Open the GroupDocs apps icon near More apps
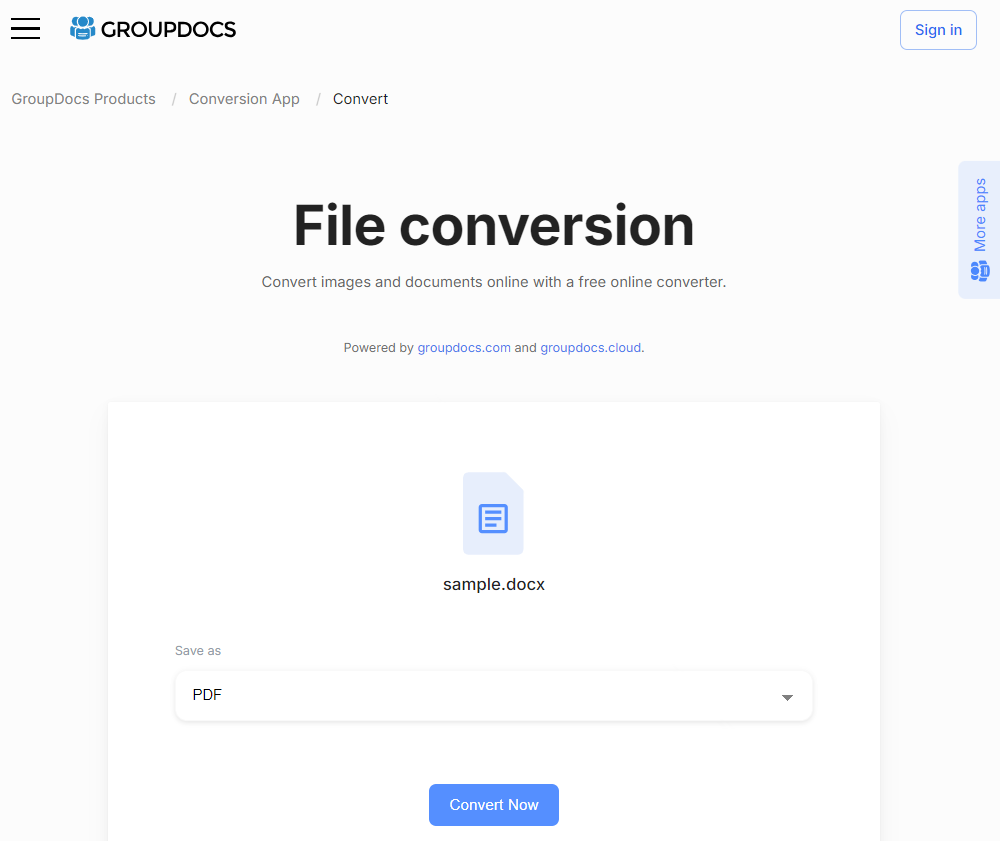This screenshot has width=1000, height=841. point(978,270)
